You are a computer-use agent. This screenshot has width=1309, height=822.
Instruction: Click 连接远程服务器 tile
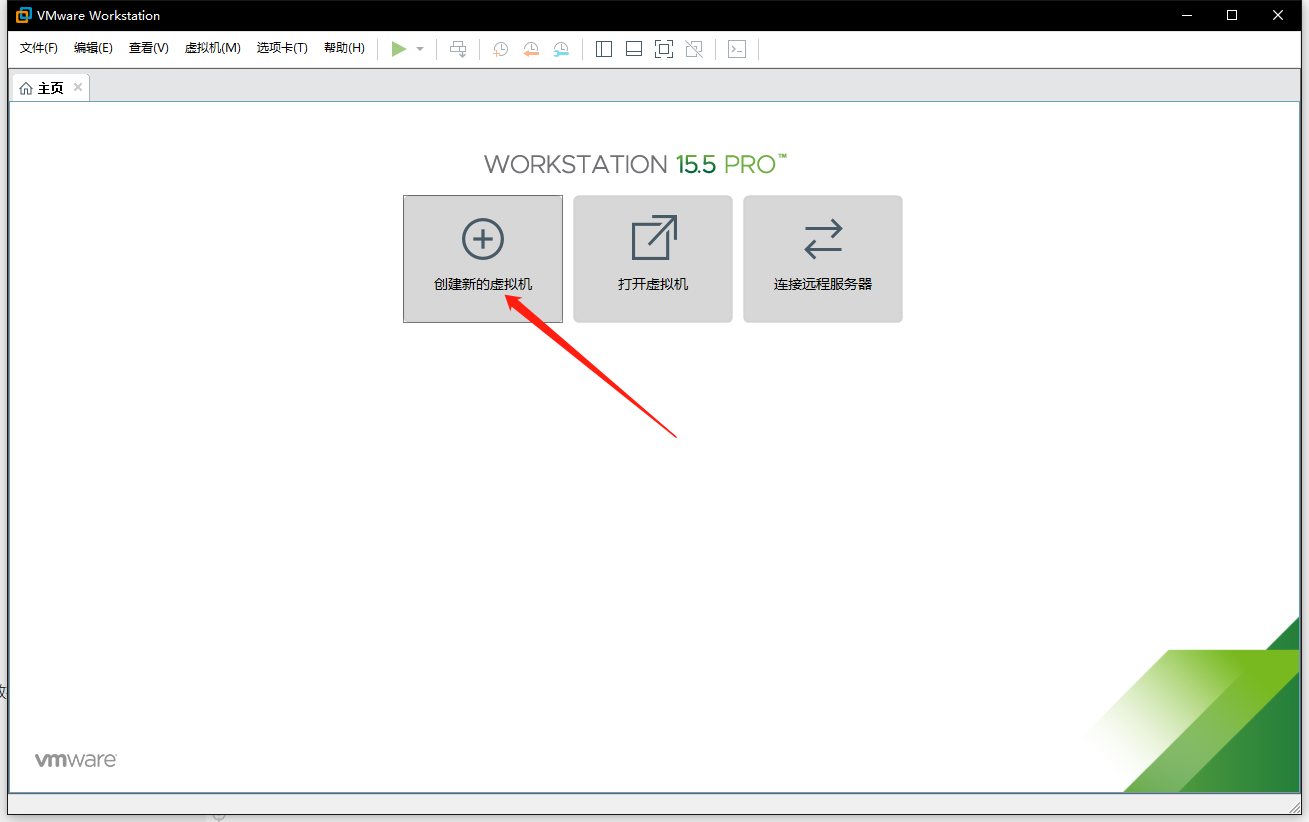[x=823, y=259]
